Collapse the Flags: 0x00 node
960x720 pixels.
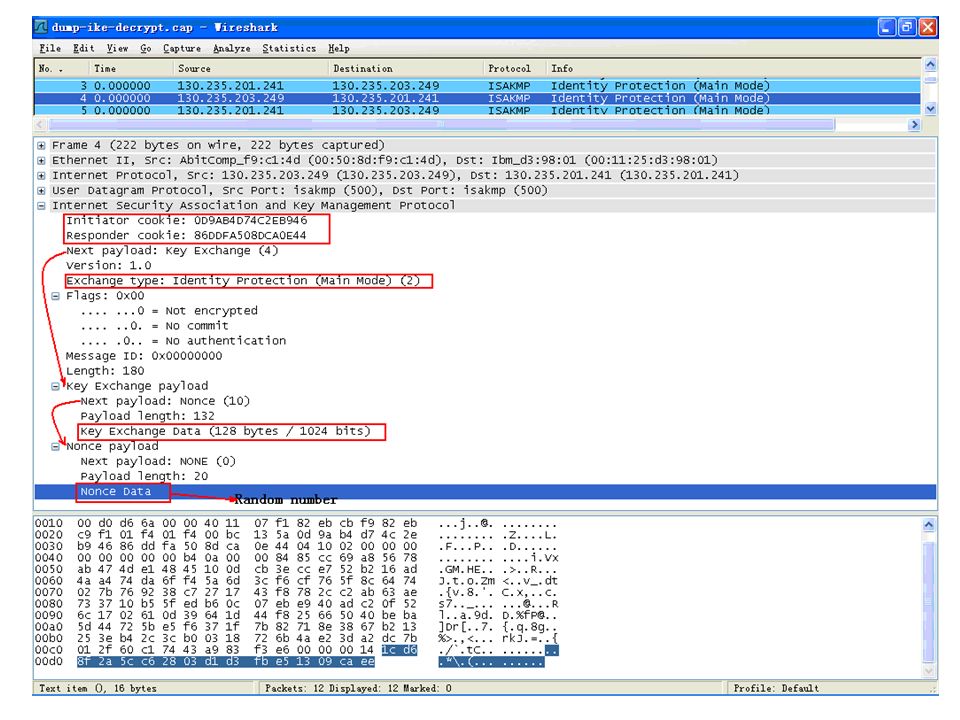pyautogui.click(x=56, y=296)
